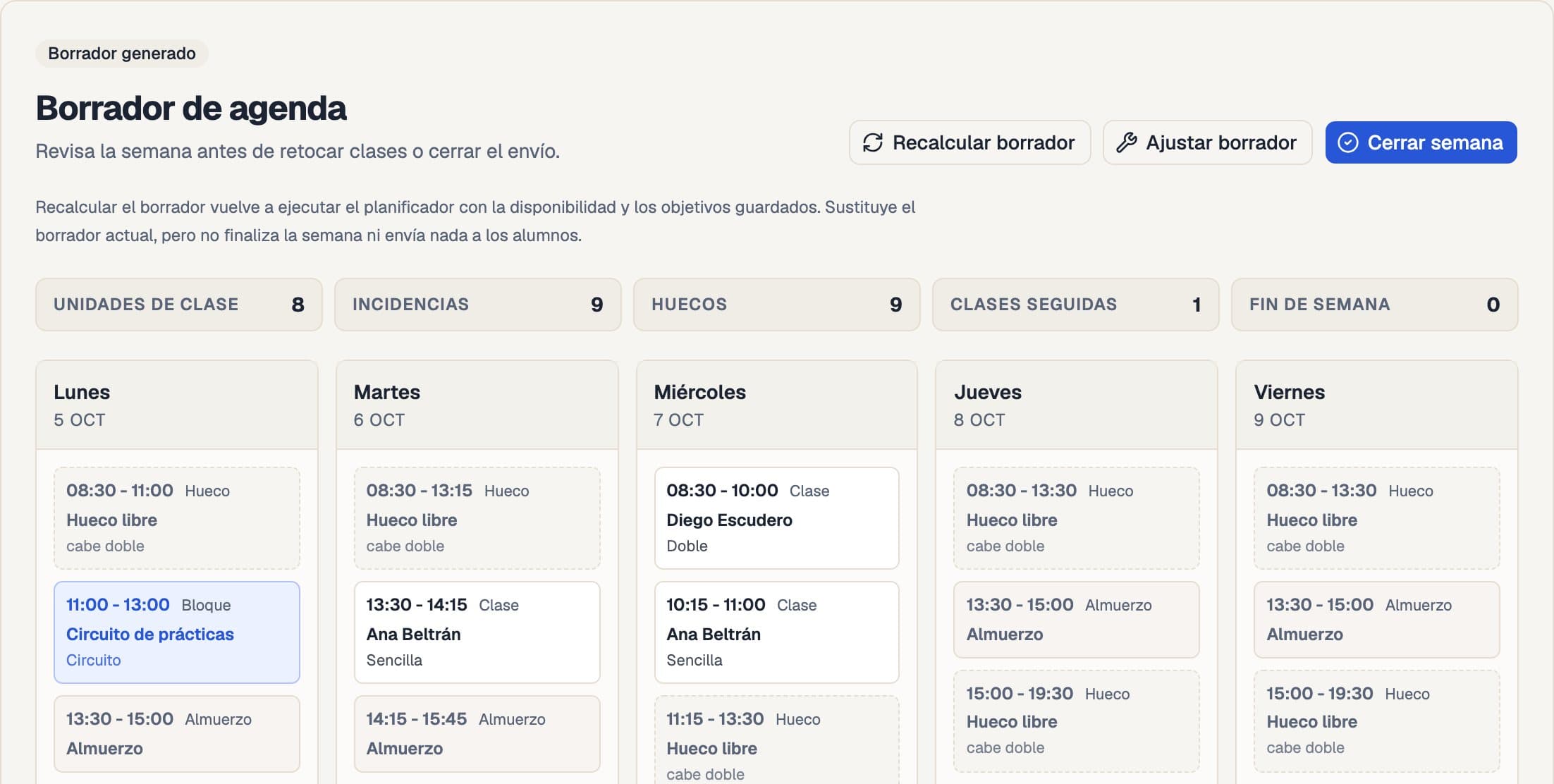1554x784 pixels.
Task: Select the Miércoles 7 OCT column header
Action: click(777, 405)
